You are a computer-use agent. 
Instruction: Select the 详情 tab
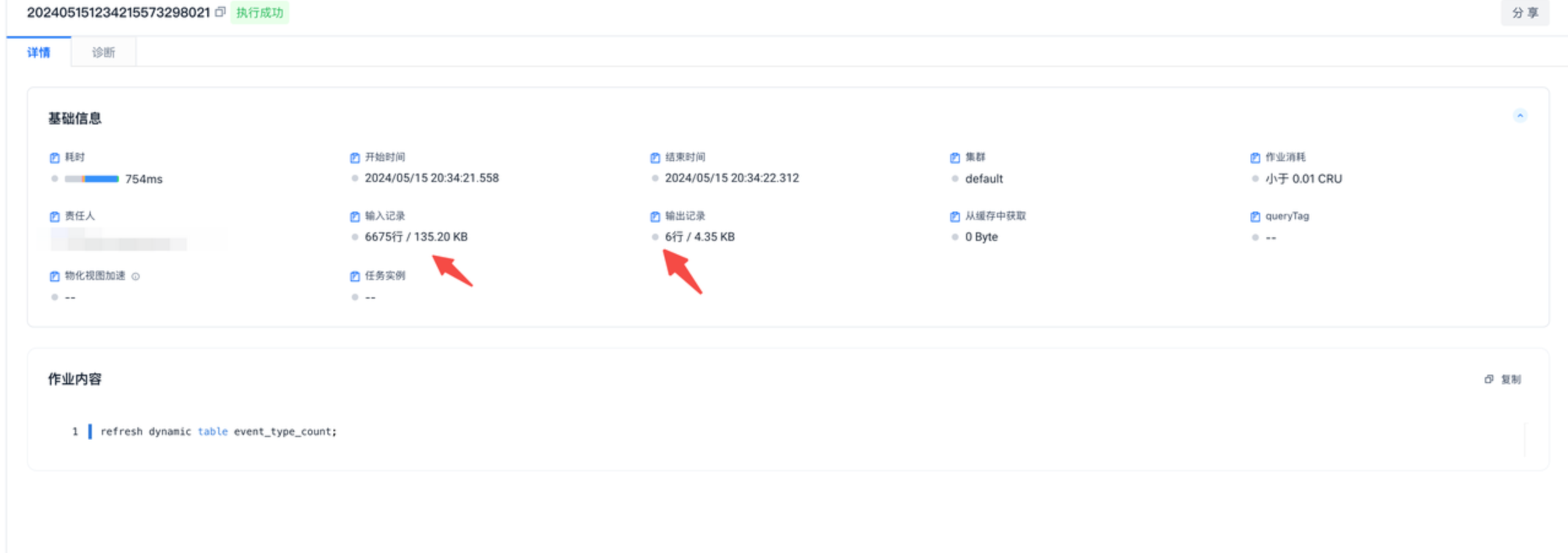click(39, 53)
